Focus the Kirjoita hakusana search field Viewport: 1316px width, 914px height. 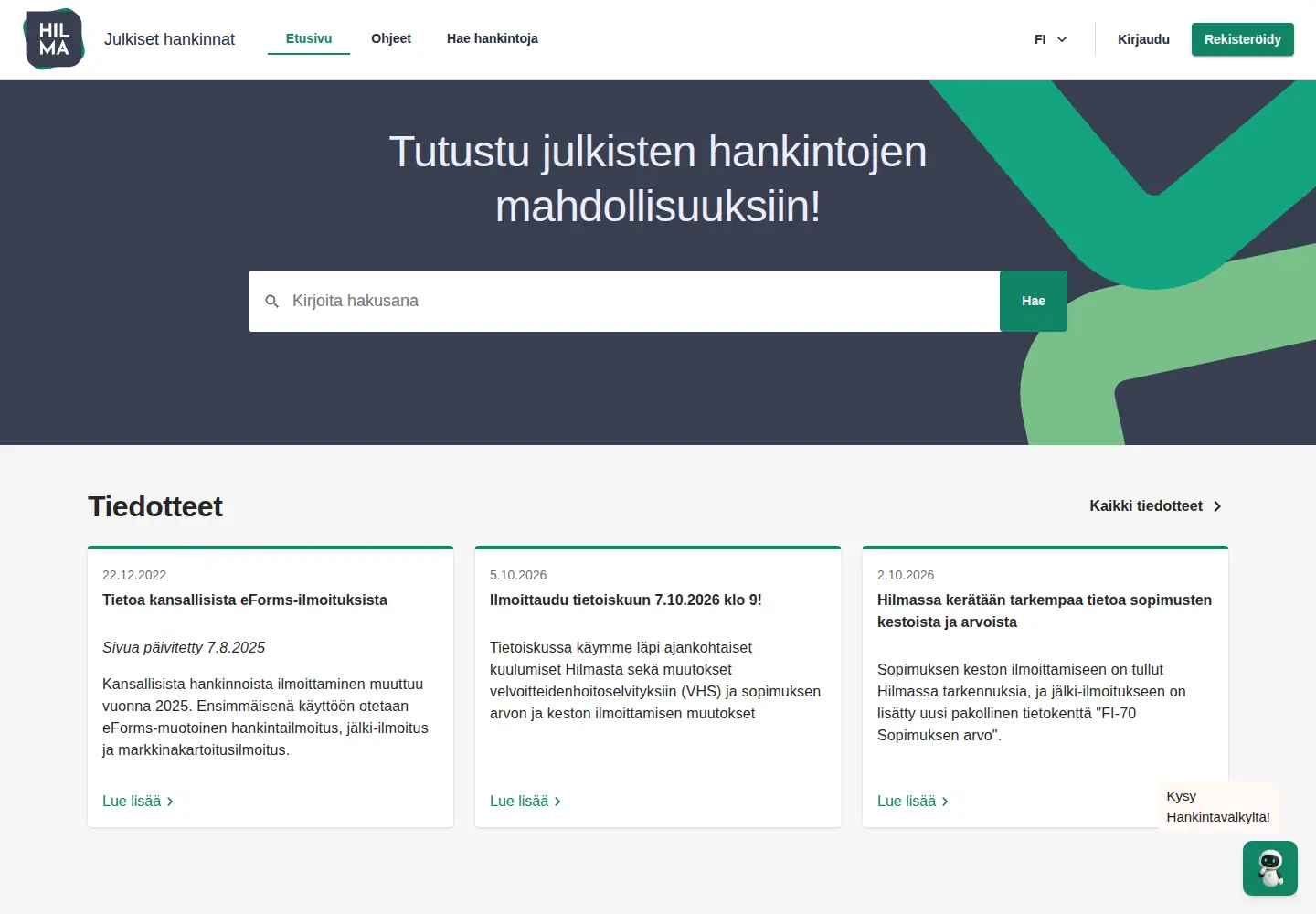click(624, 301)
